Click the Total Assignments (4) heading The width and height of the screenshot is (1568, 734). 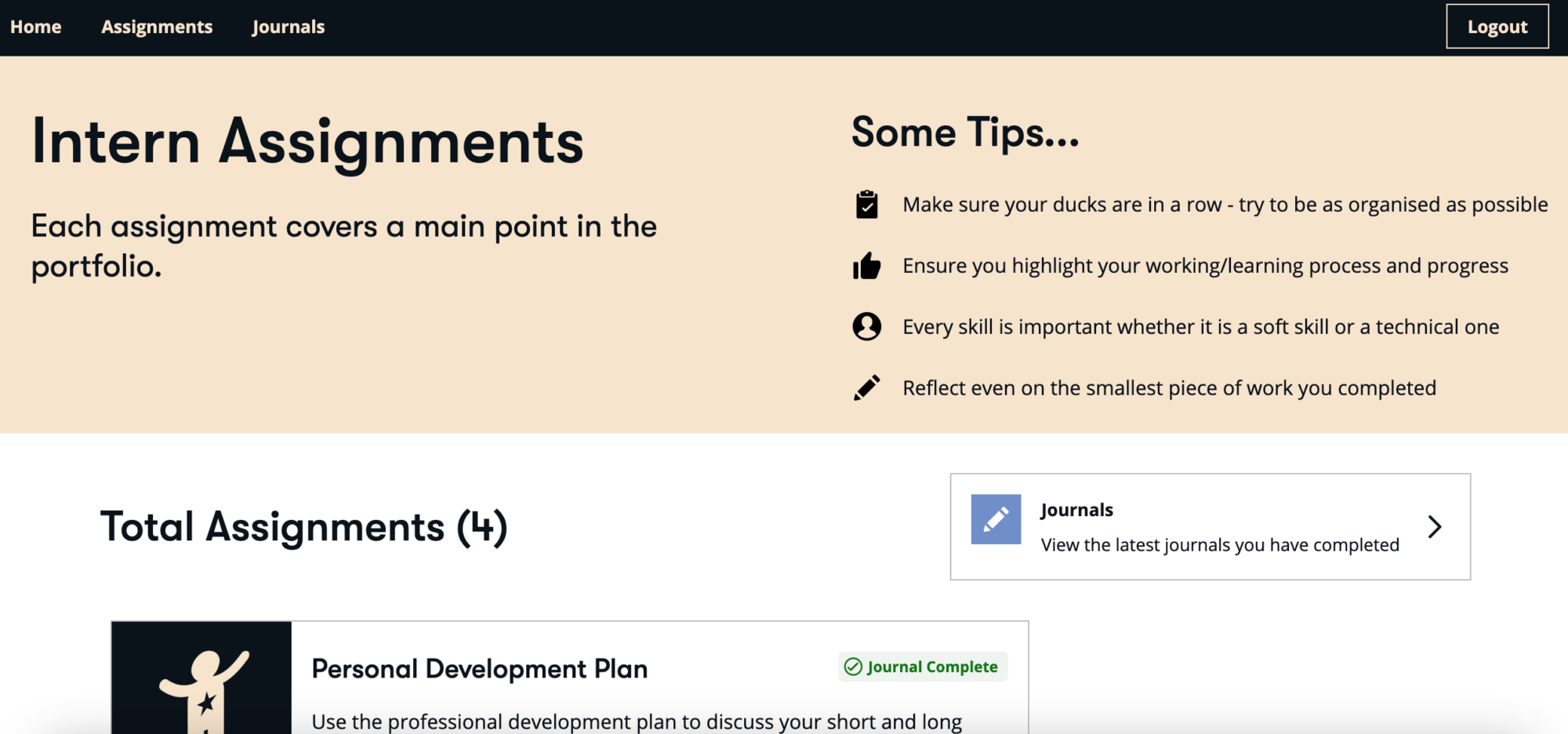304,526
